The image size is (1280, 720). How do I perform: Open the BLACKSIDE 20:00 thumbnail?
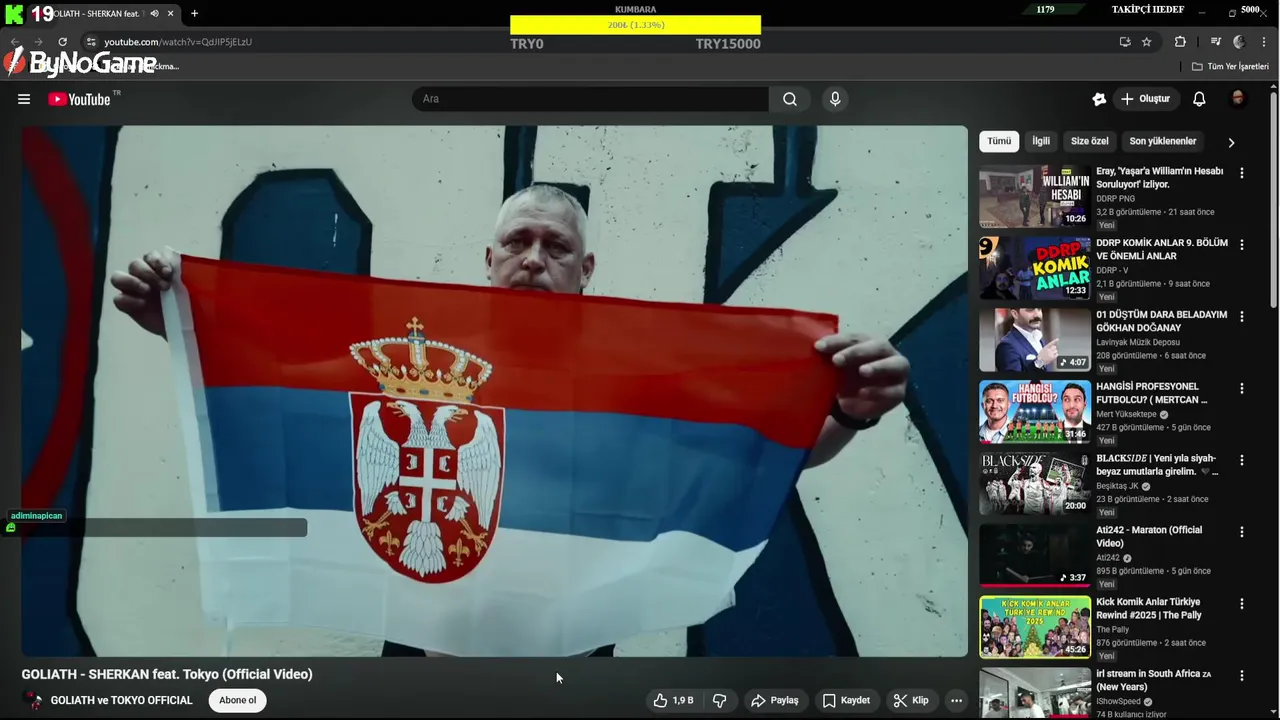point(1035,484)
